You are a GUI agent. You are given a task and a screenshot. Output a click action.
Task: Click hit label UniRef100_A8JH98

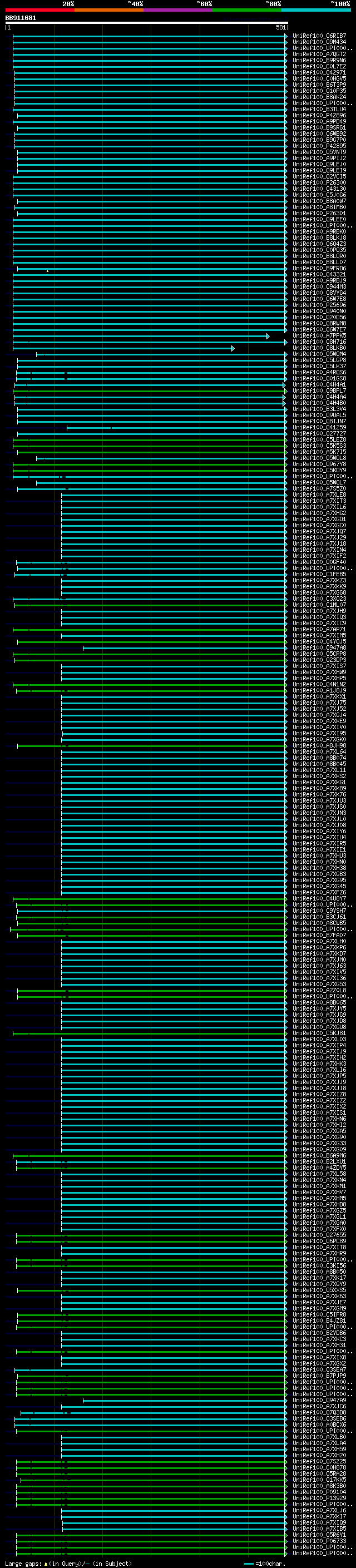click(319, 746)
